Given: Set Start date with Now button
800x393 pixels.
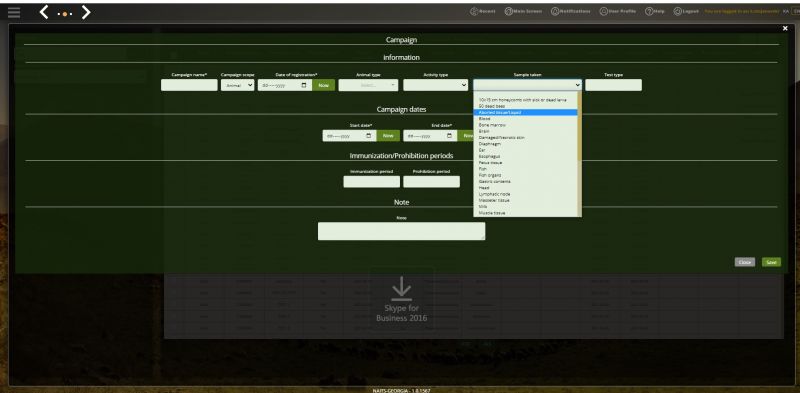Looking at the screenshot, I should pos(388,136).
